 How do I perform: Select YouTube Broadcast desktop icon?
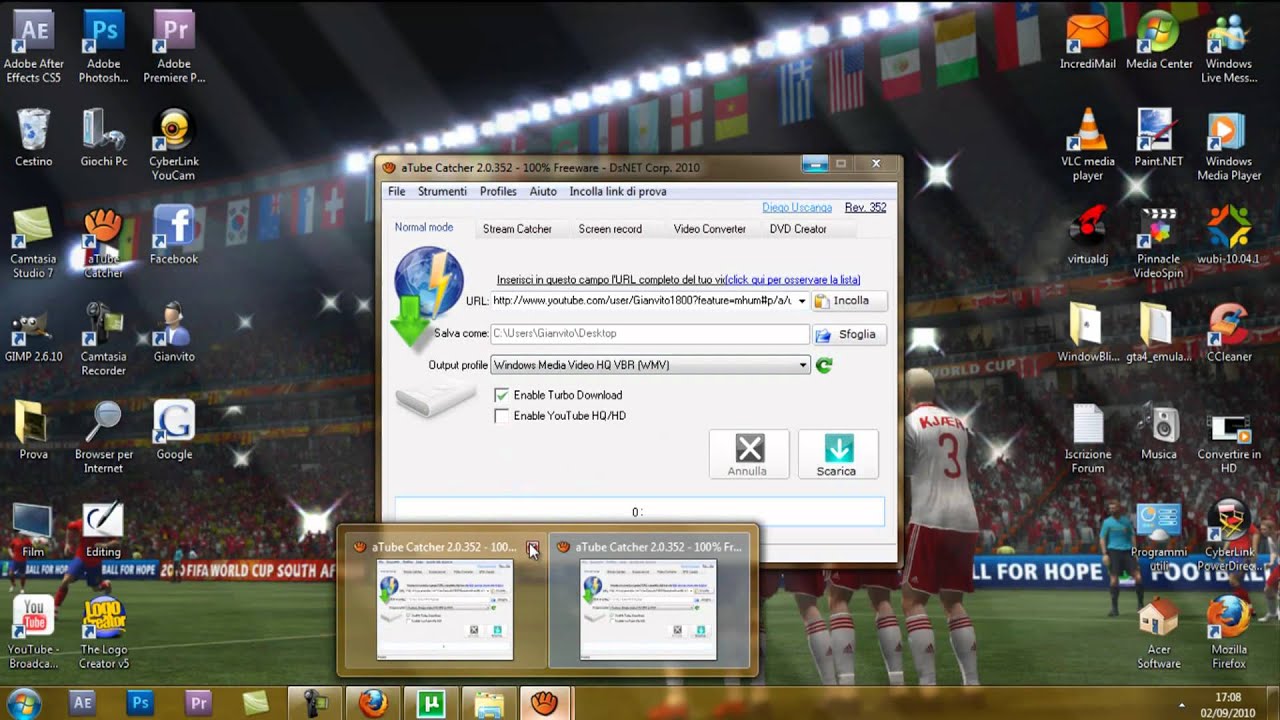click(x=34, y=633)
